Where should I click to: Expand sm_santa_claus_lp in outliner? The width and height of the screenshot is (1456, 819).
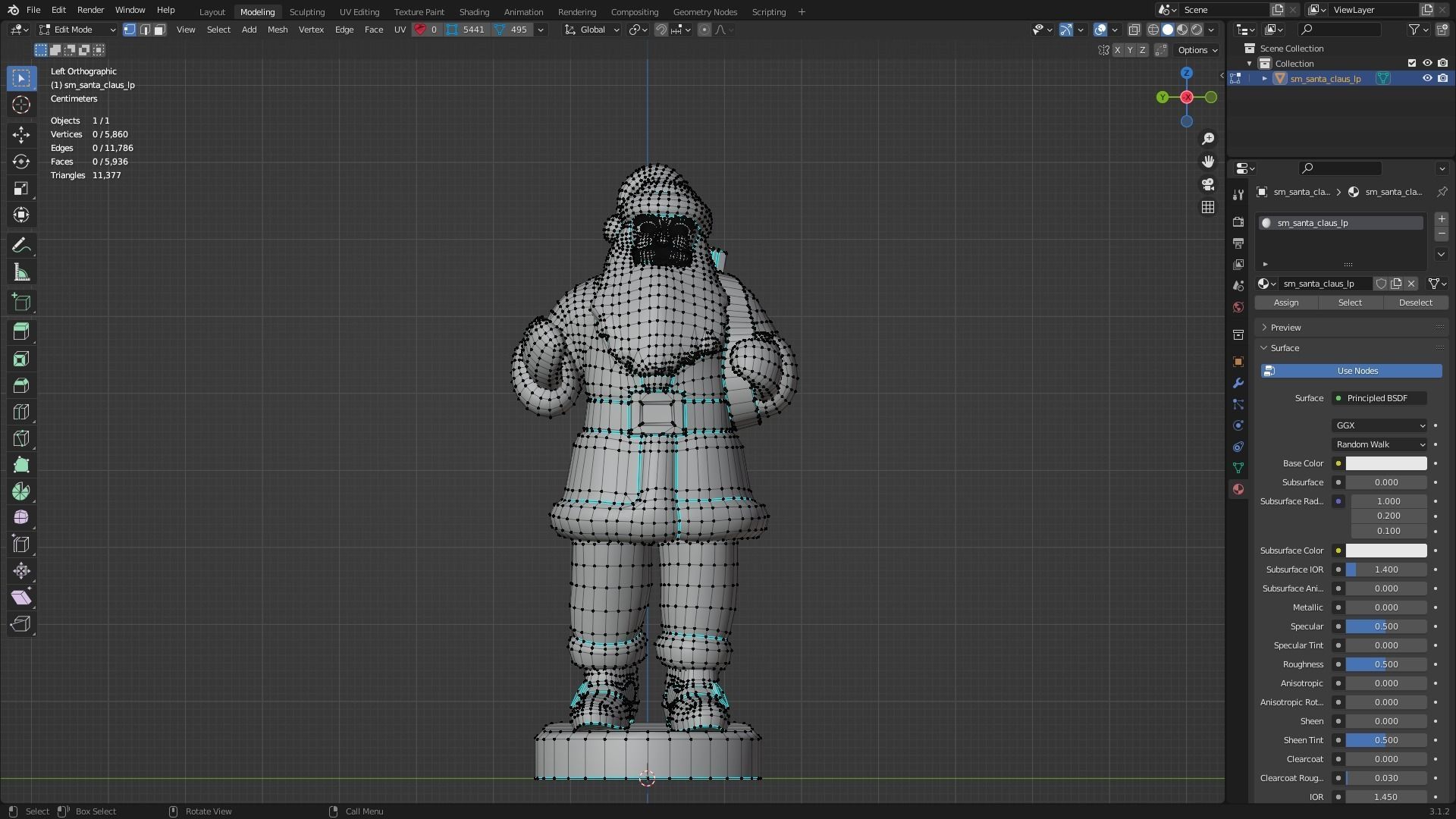(x=1264, y=78)
